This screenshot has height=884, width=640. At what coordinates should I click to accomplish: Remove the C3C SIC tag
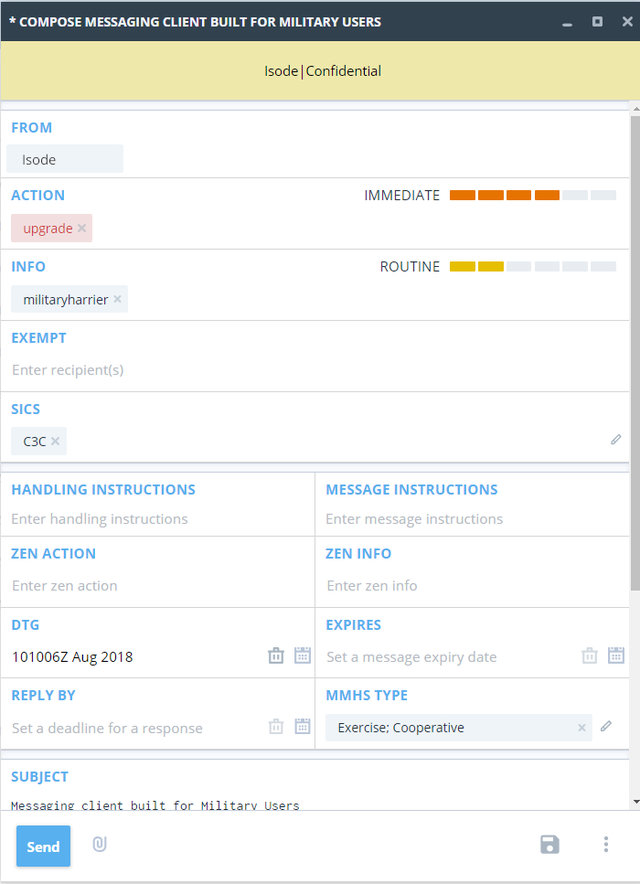[56, 441]
